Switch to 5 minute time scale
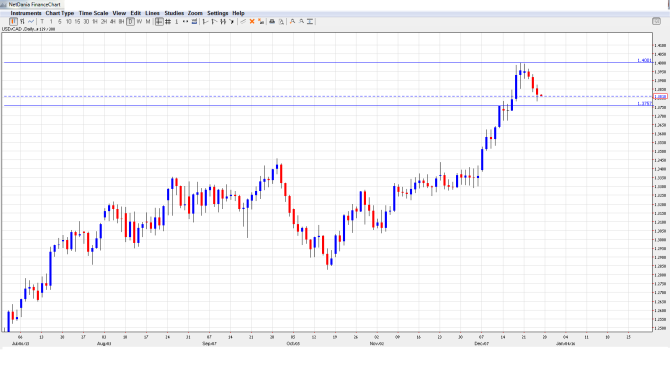670x377 pixels. click(x=59, y=21)
